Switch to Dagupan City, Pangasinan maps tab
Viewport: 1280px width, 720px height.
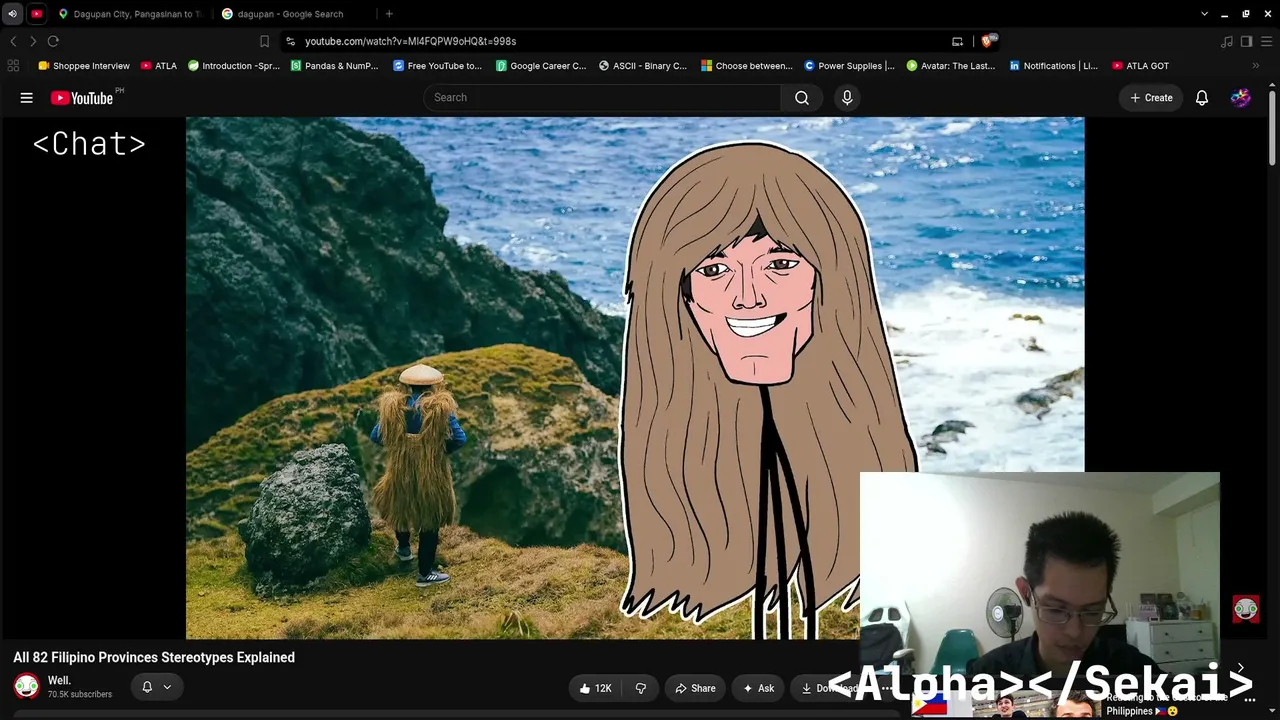tap(130, 14)
